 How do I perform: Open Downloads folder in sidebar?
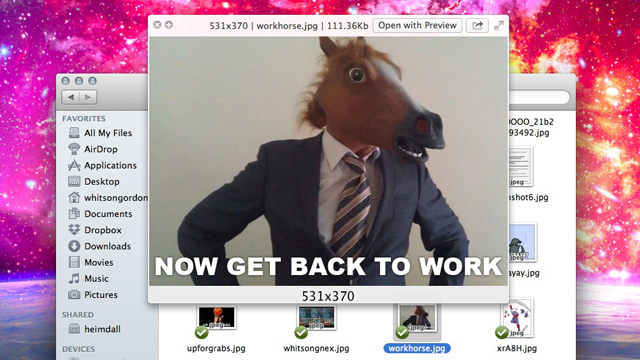[100, 246]
